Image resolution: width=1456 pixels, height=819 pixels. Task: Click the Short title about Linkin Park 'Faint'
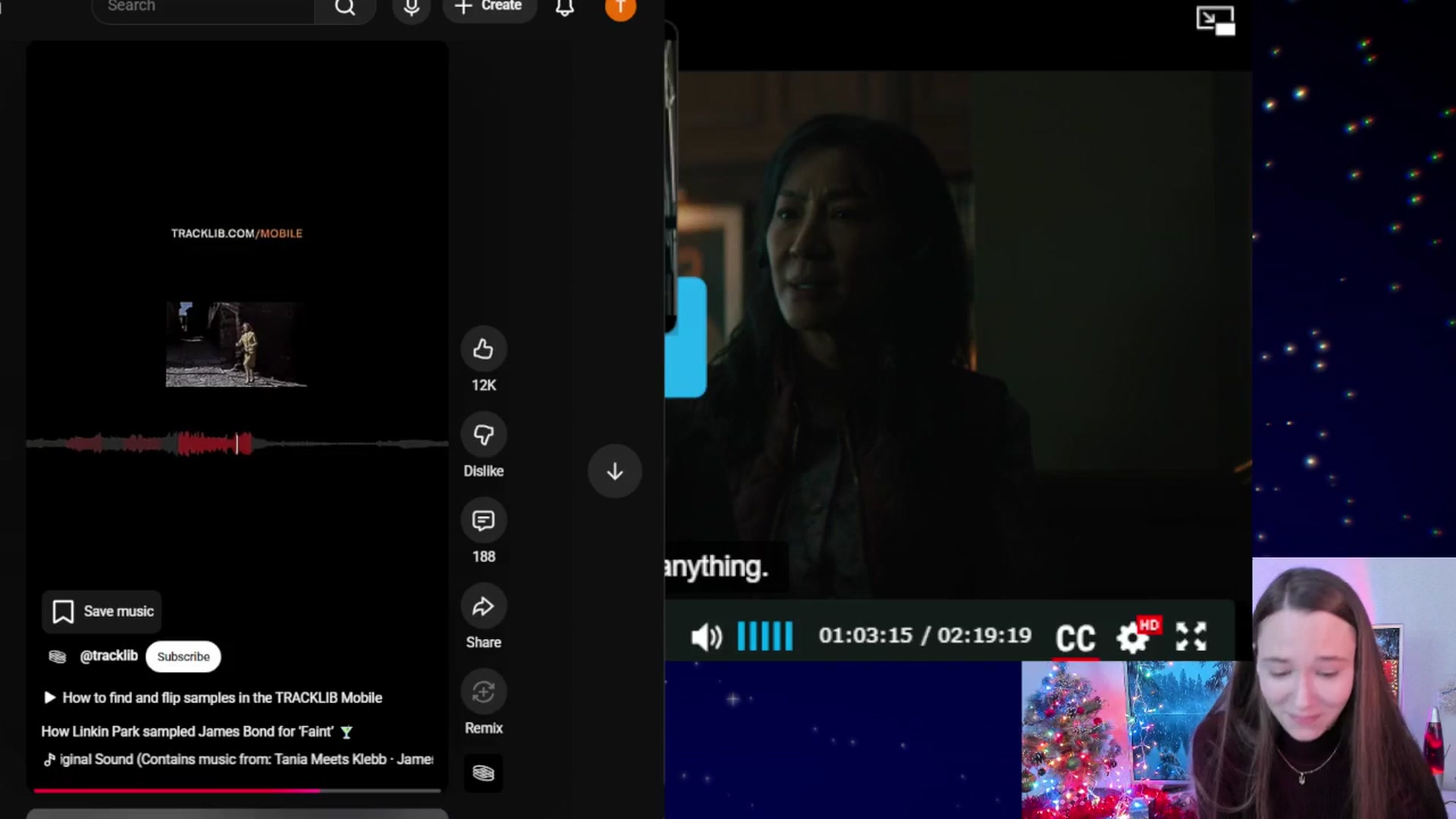click(197, 732)
